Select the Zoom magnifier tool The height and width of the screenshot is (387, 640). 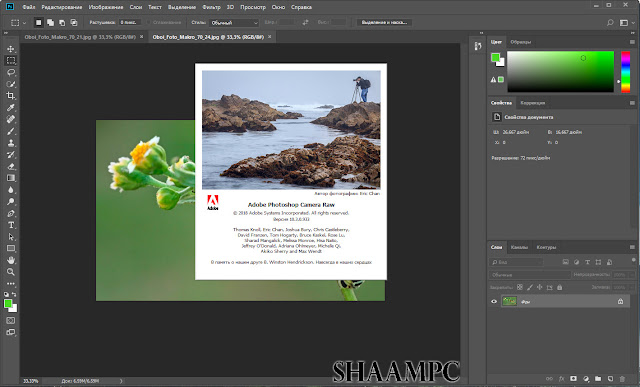click(11, 272)
